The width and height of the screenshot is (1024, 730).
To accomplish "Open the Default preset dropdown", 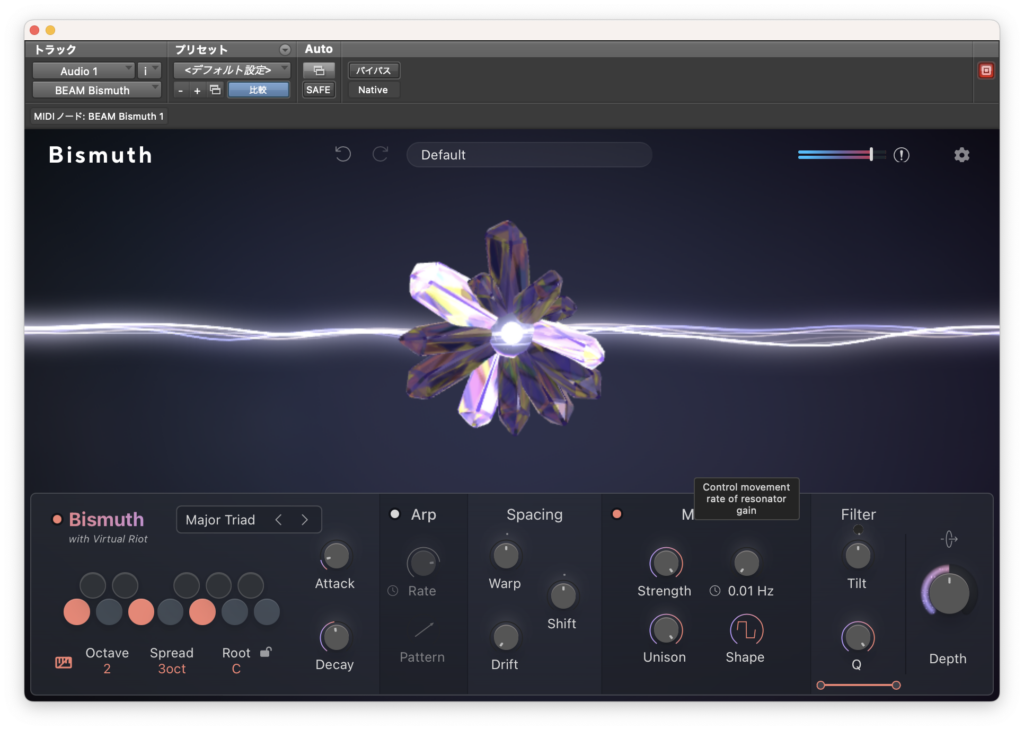I will coord(529,155).
